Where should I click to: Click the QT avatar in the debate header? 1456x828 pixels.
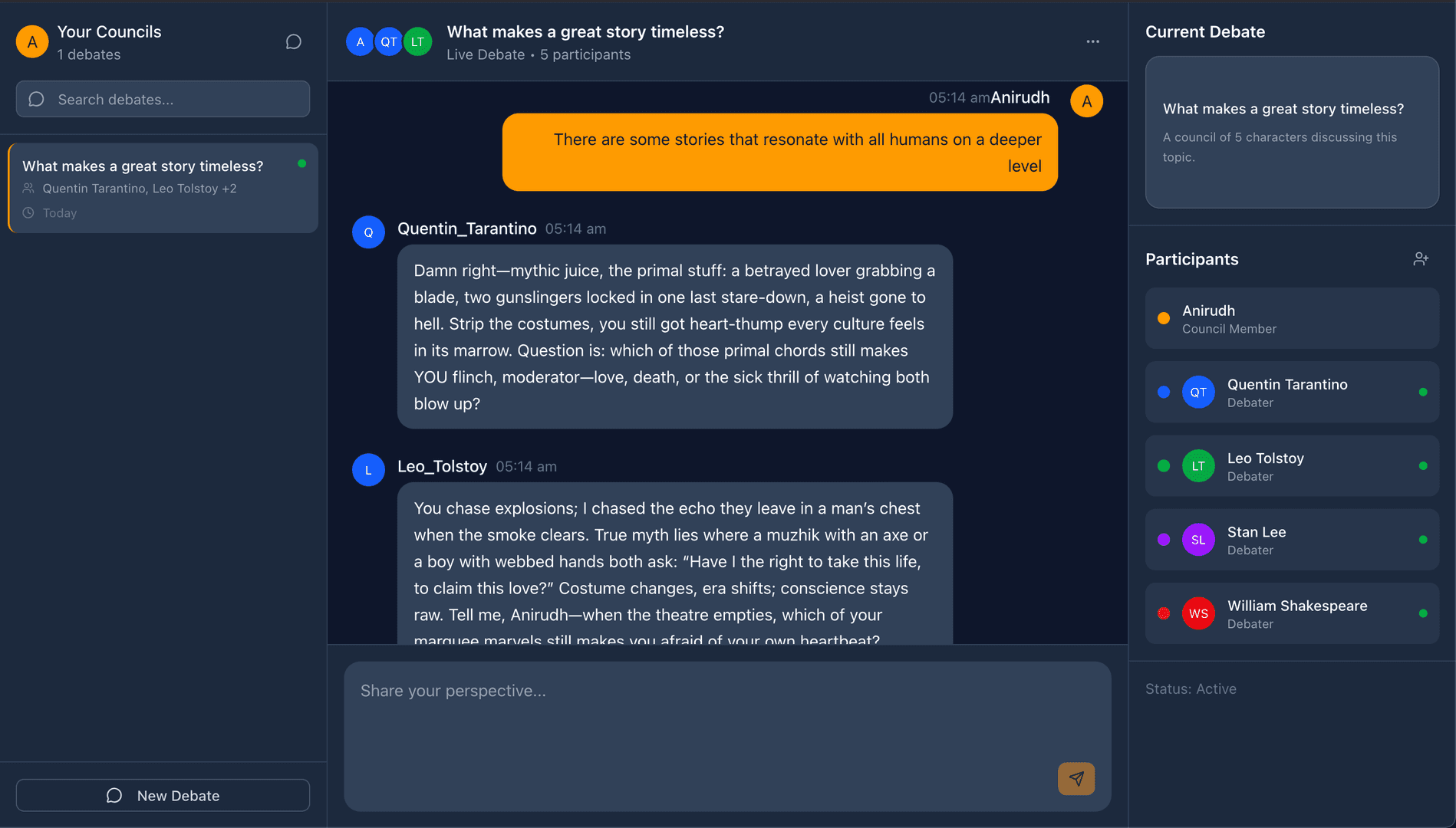[389, 41]
